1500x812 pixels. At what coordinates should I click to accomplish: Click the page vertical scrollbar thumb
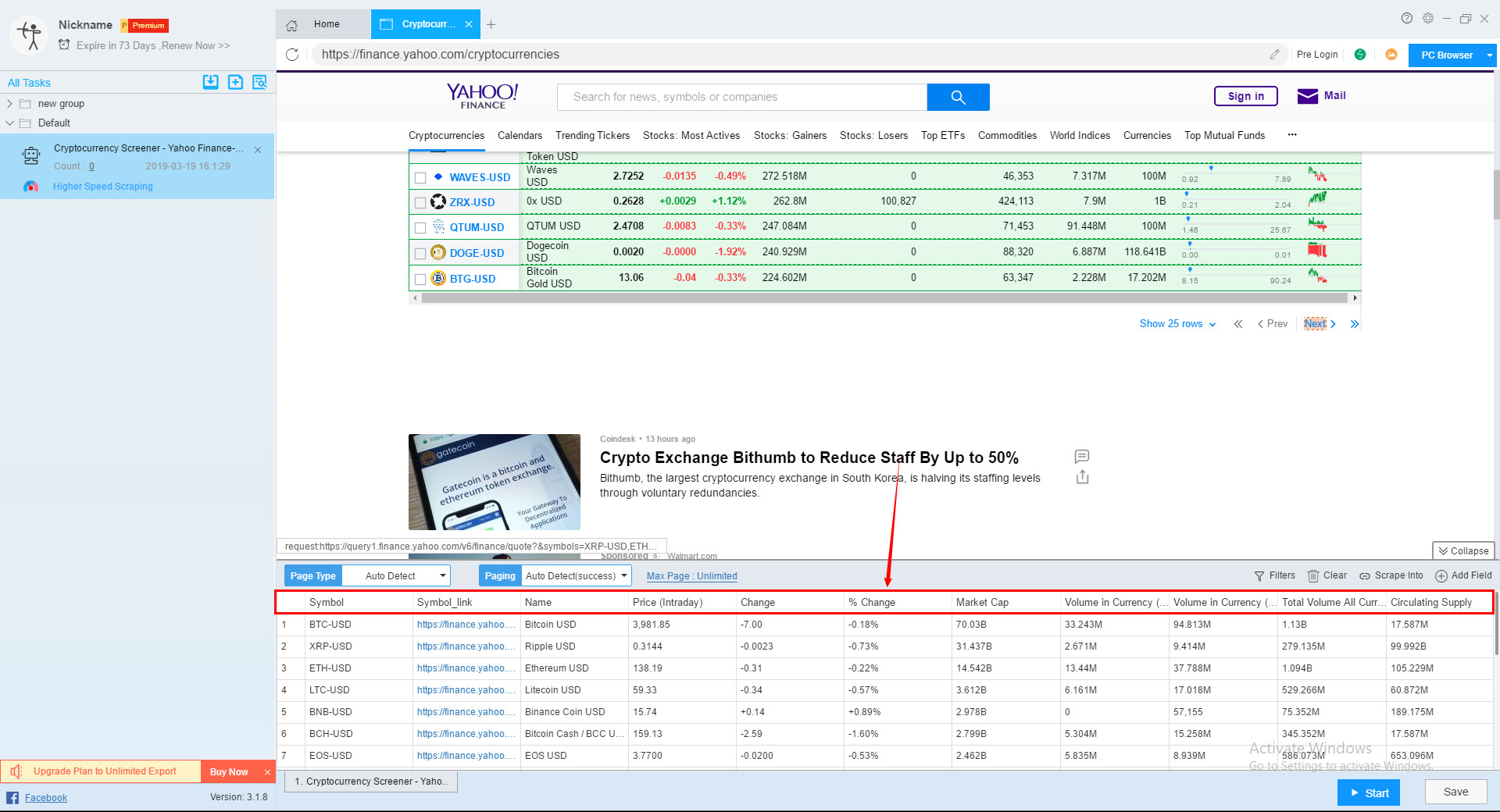(x=1496, y=195)
